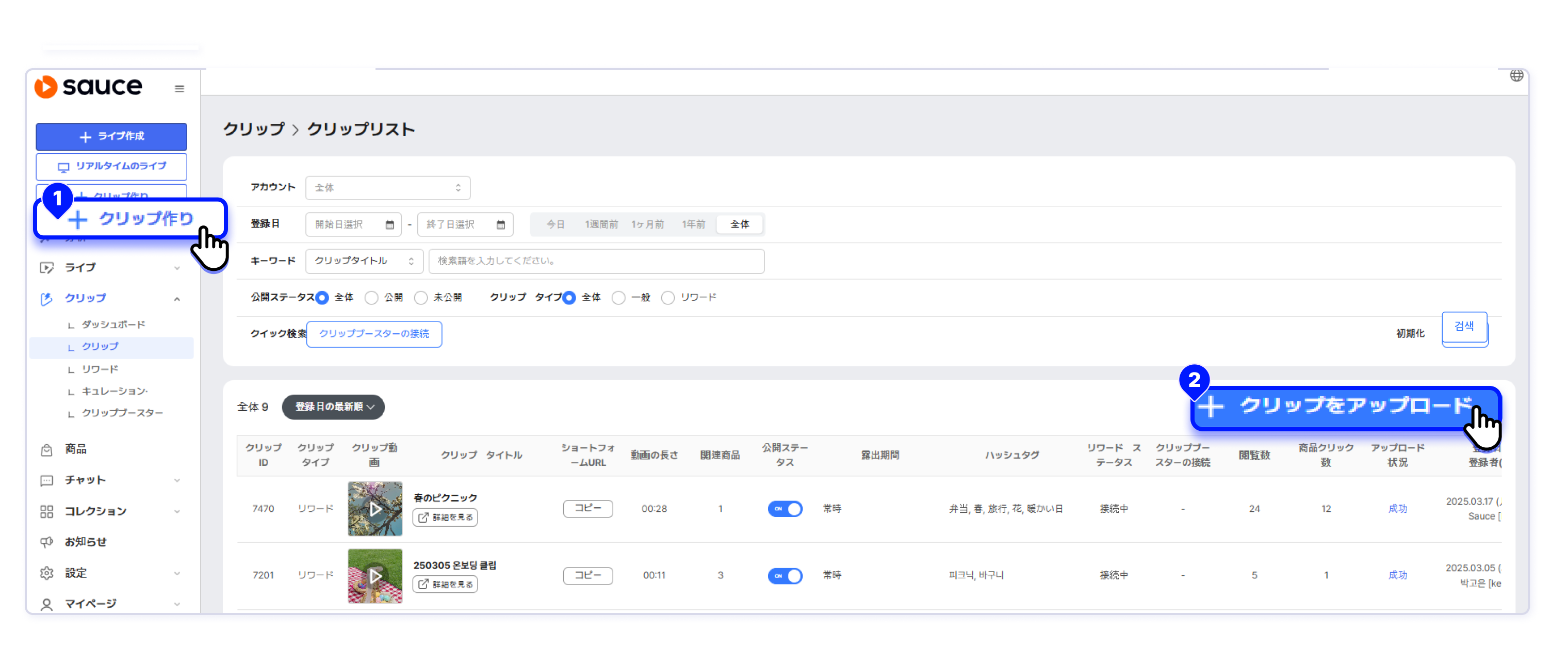The image size is (1568, 648).
Task: Select the 未公開 radio button
Action: (420, 298)
